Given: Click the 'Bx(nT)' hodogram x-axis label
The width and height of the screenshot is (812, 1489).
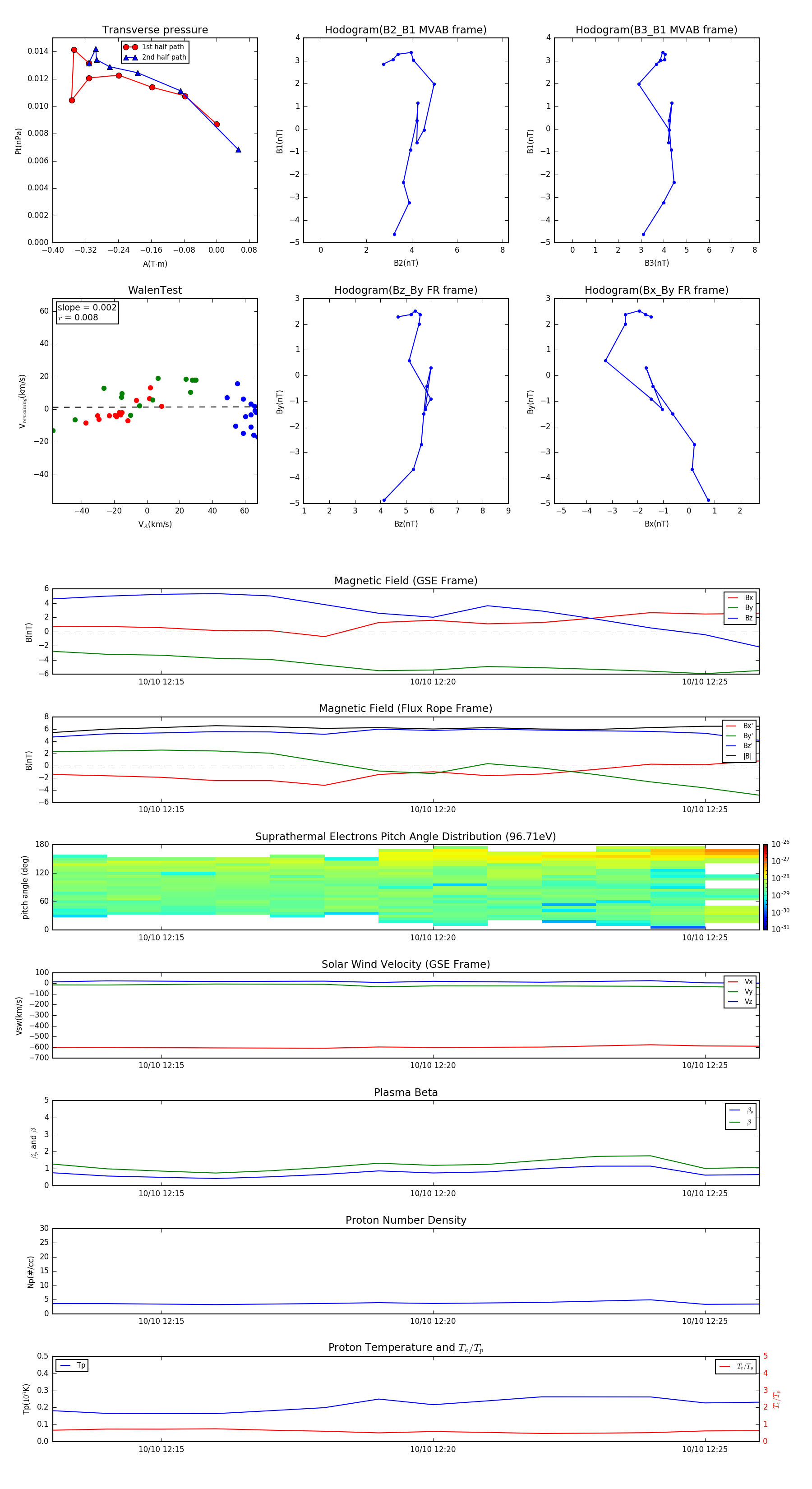Looking at the screenshot, I should click(x=656, y=524).
